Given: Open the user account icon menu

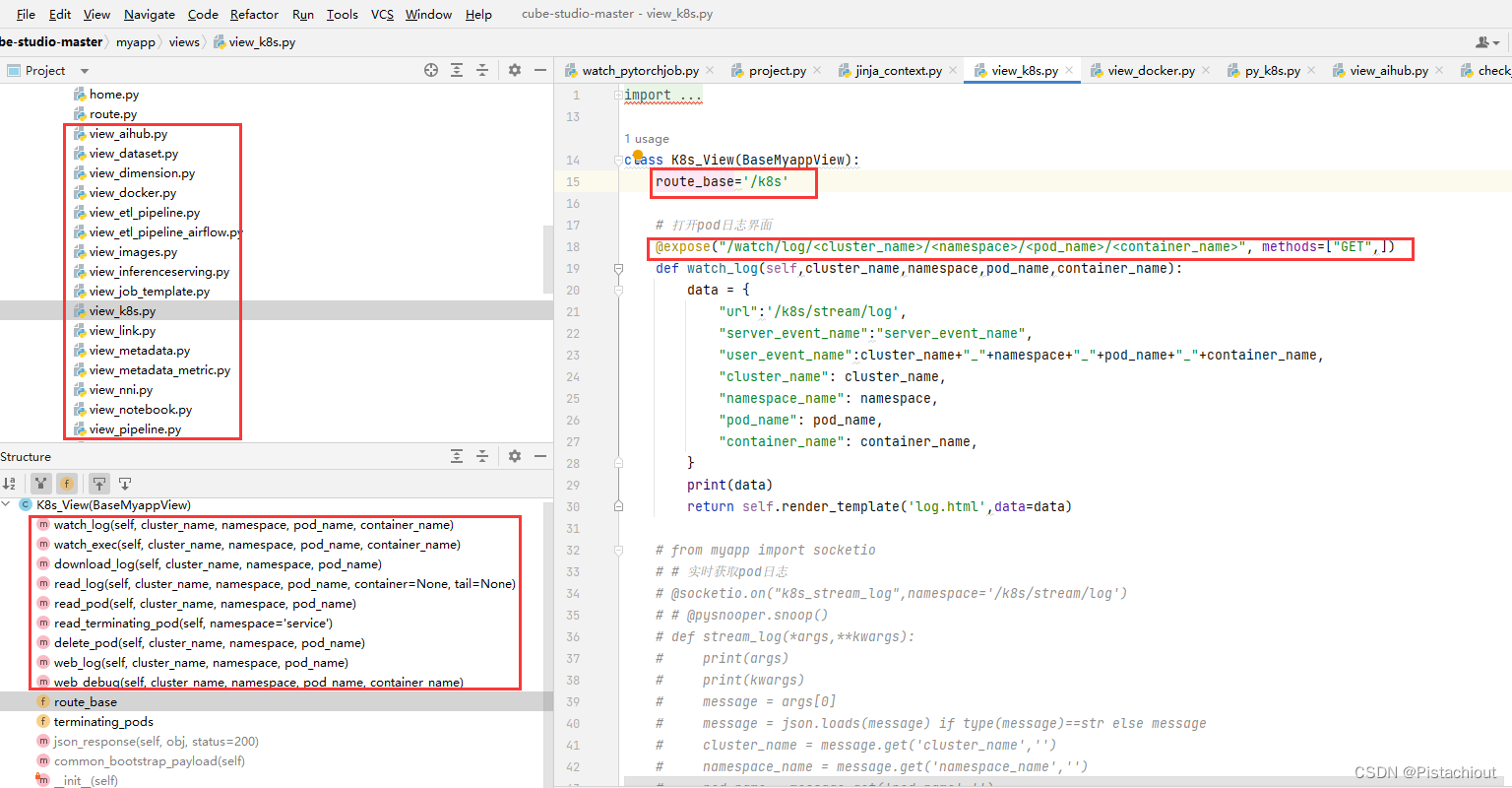Looking at the screenshot, I should 1487,42.
